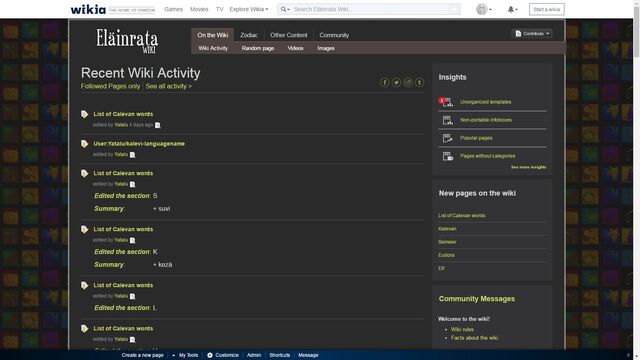This screenshot has height=360, width=640.
Task: Open the Community tab
Action: (x=334, y=35)
